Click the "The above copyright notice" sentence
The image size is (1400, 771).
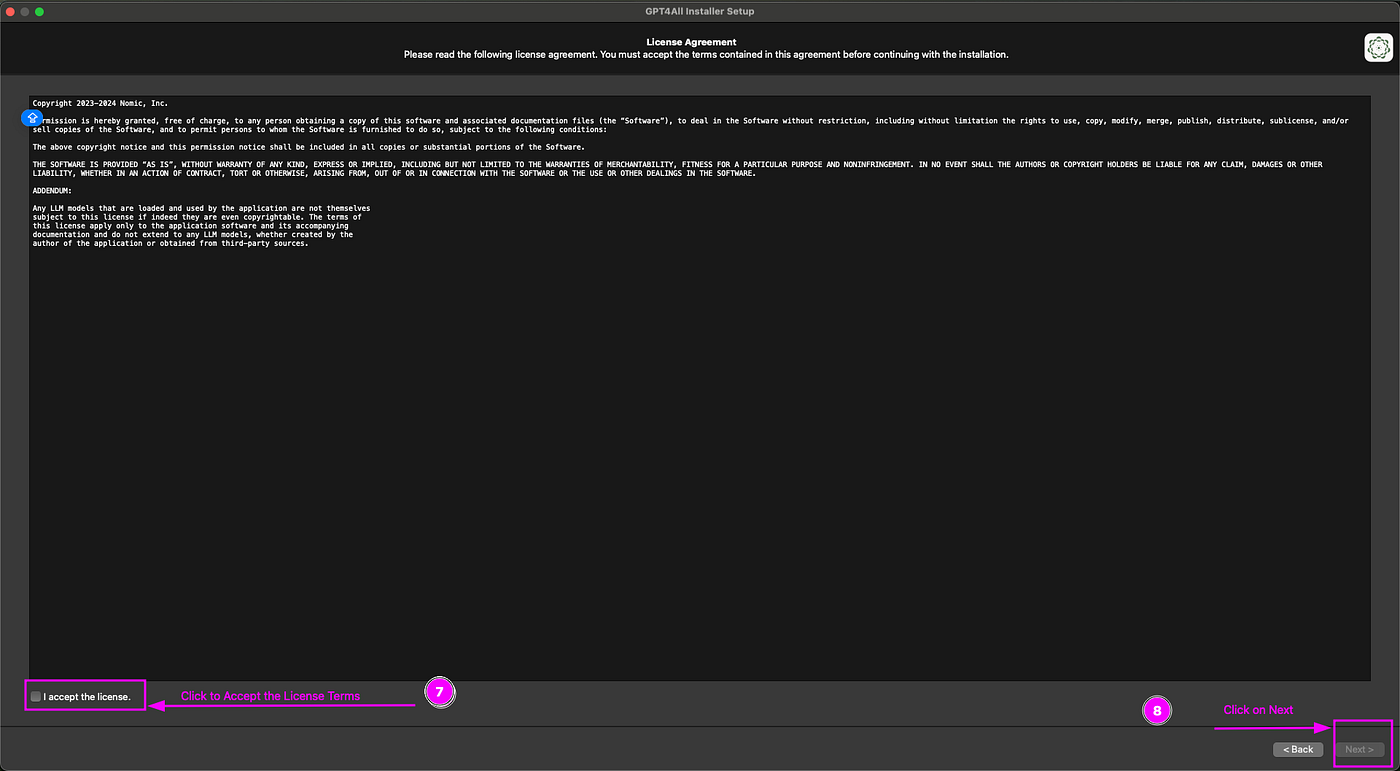coord(308,147)
